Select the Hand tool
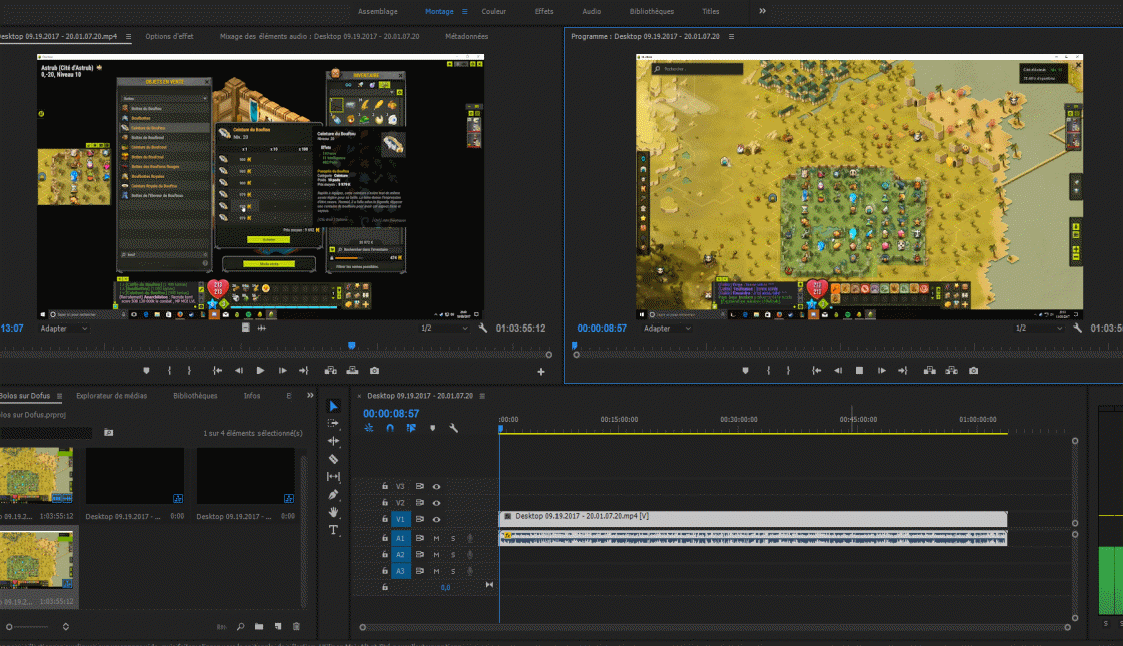This screenshot has width=1123, height=646. 333,512
